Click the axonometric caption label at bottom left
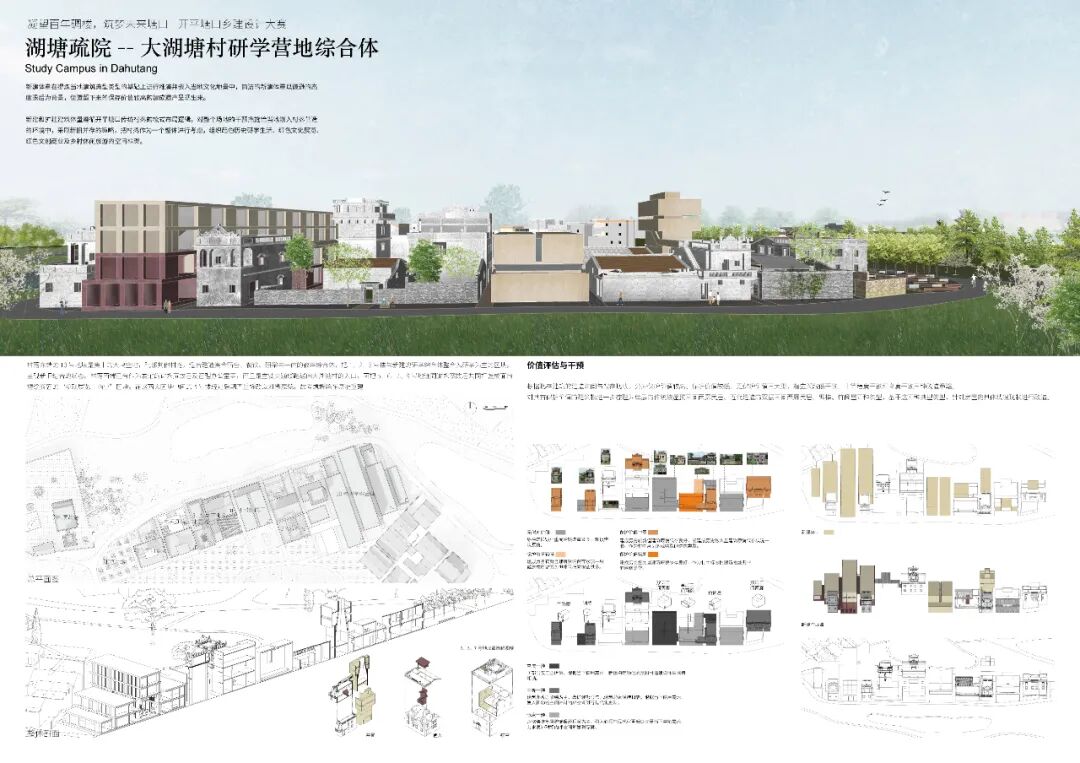This screenshot has height=763, width=1080. 42,733
